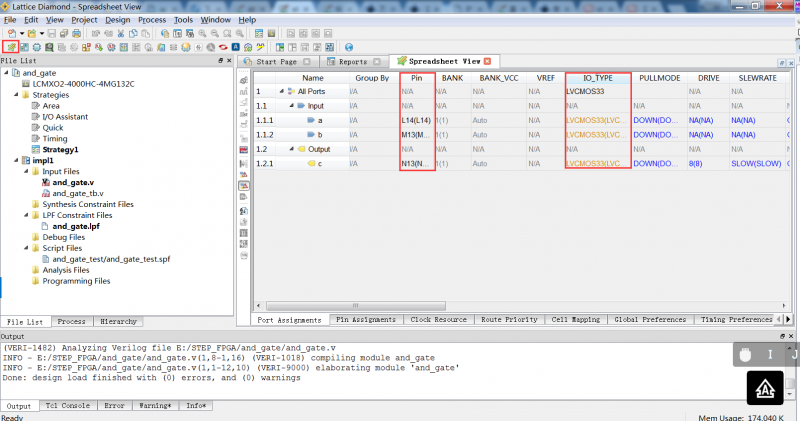The height and width of the screenshot is (421, 800).
Task: Open the Spreadsheet View toolbar icon
Action: click(11, 47)
